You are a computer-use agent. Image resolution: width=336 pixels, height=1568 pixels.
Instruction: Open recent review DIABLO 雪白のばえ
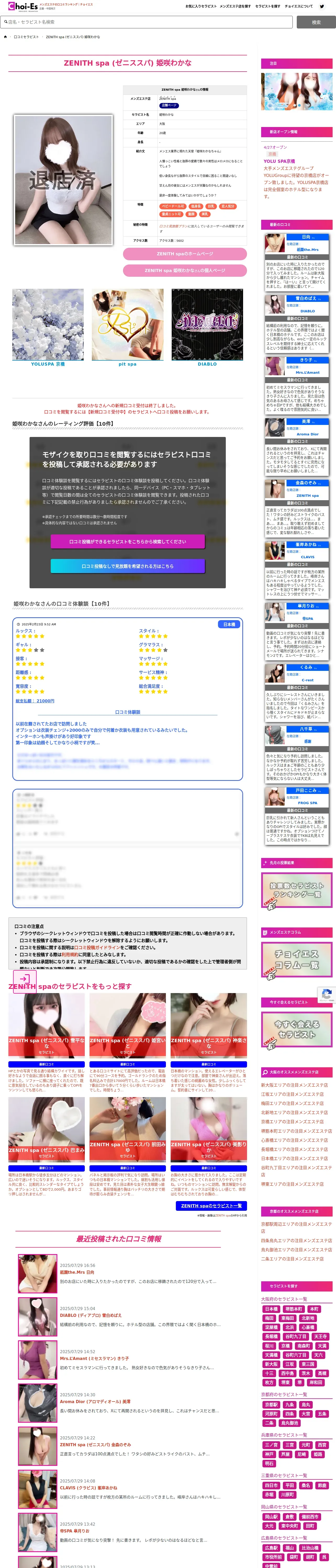(x=91, y=1315)
